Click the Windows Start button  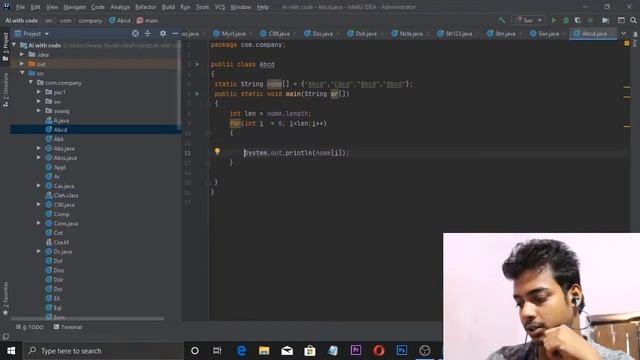[x=11, y=351]
